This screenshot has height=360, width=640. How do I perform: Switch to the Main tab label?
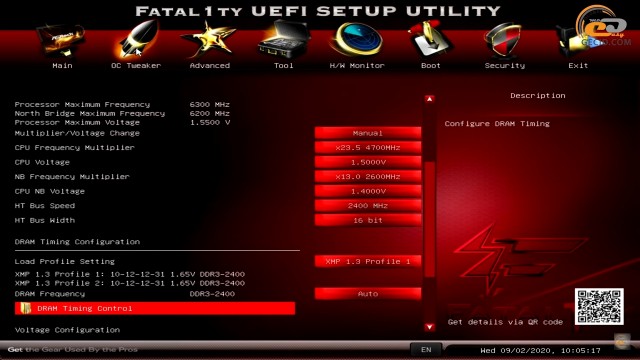click(62, 65)
